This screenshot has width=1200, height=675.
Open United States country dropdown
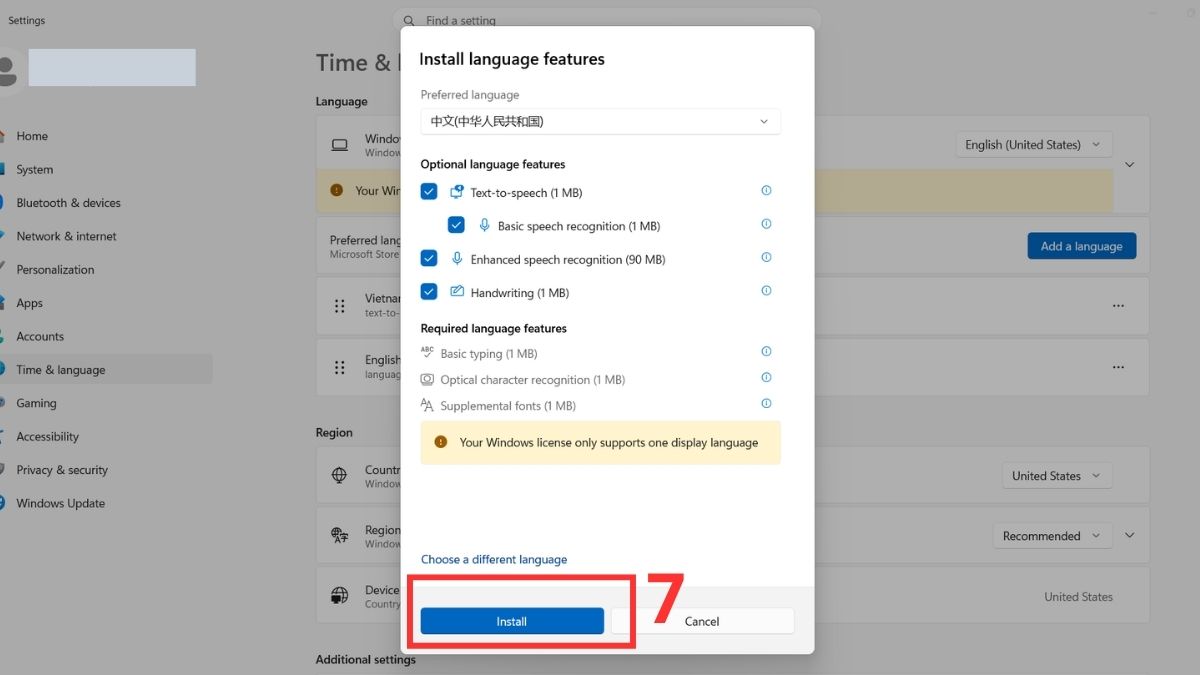pyautogui.click(x=1057, y=476)
